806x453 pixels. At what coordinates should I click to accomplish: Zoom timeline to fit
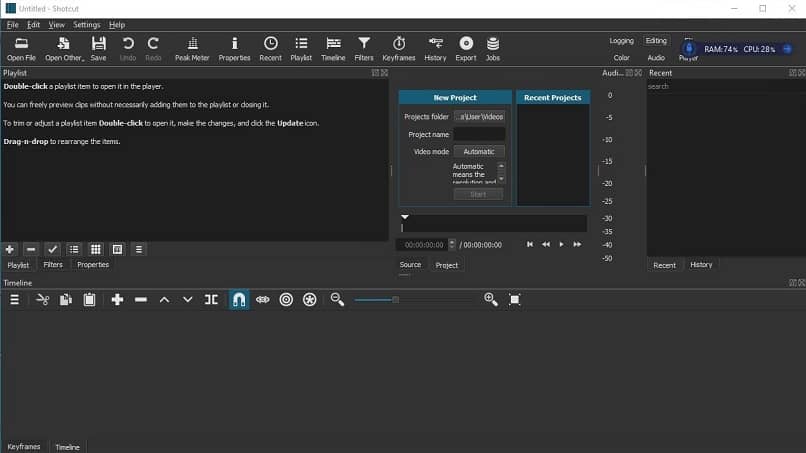(515, 299)
